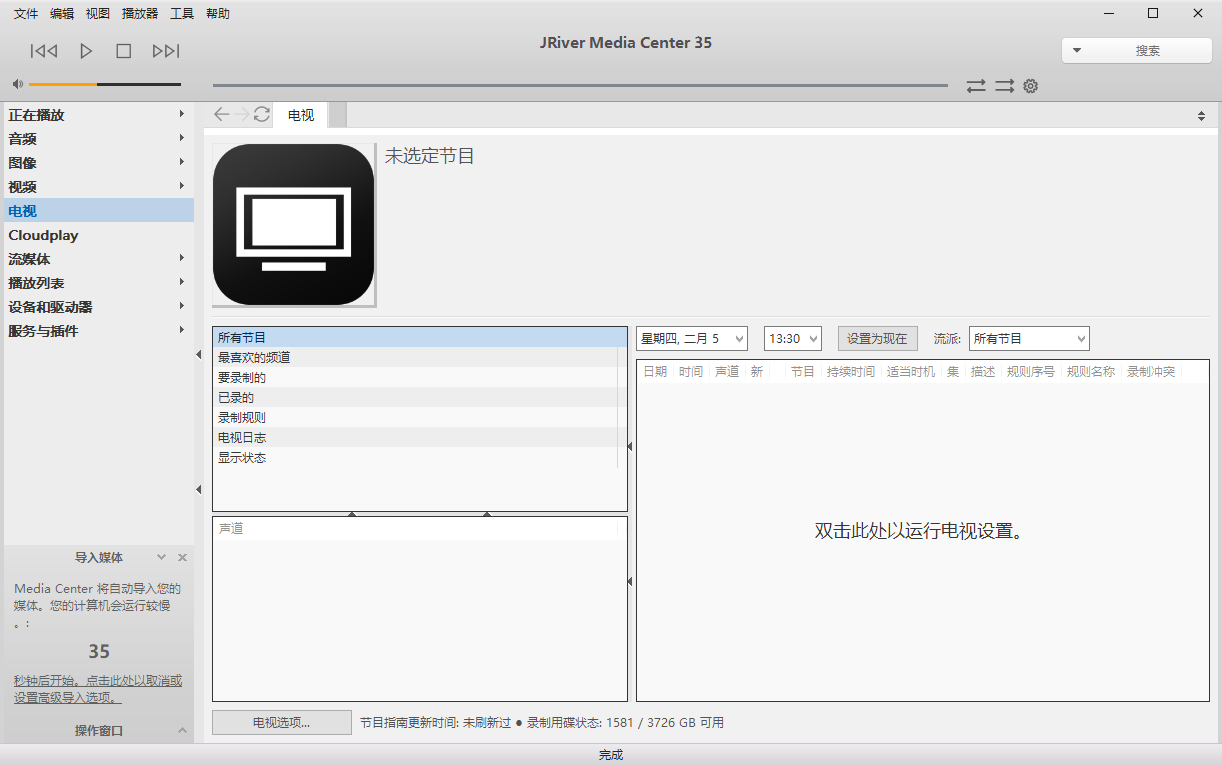Skip to next track
Screen dimensions: 1222x766
pyautogui.click(x=166, y=50)
